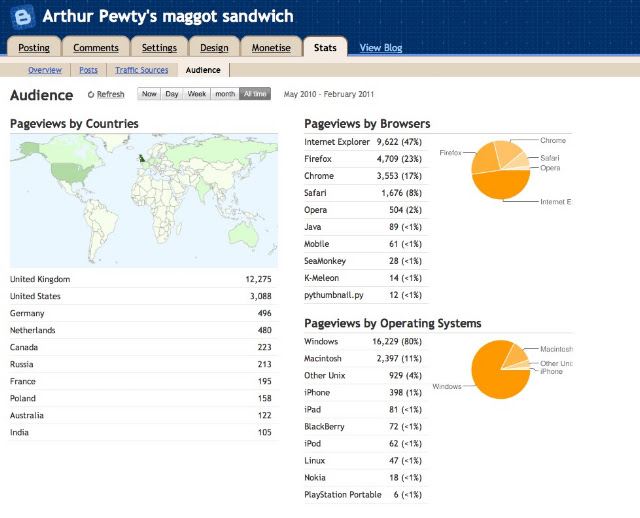Click the Blogger logo icon
This screenshot has height=518, width=640.
[23, 17]
